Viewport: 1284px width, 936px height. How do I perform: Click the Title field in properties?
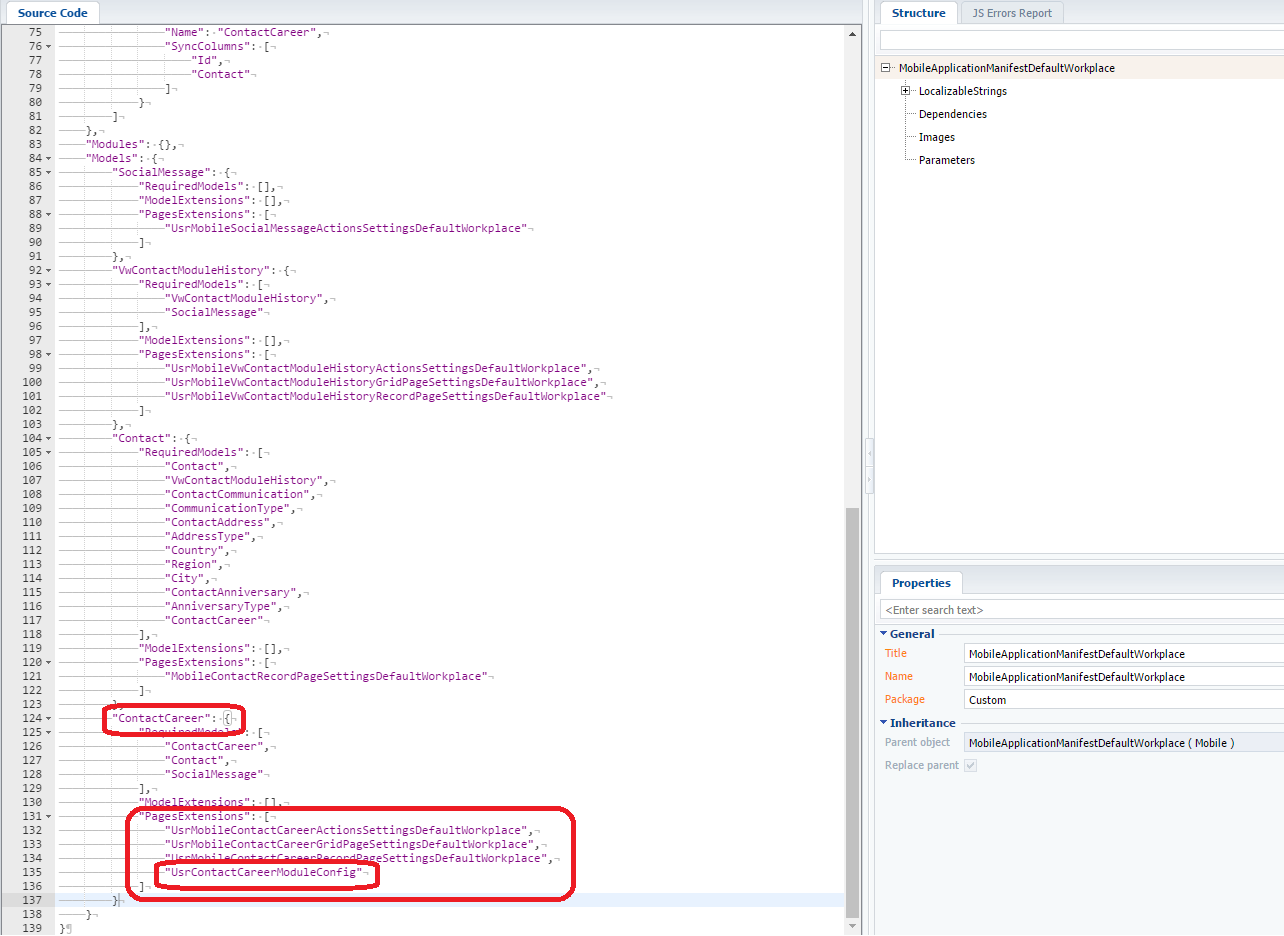pos(1122,654)
